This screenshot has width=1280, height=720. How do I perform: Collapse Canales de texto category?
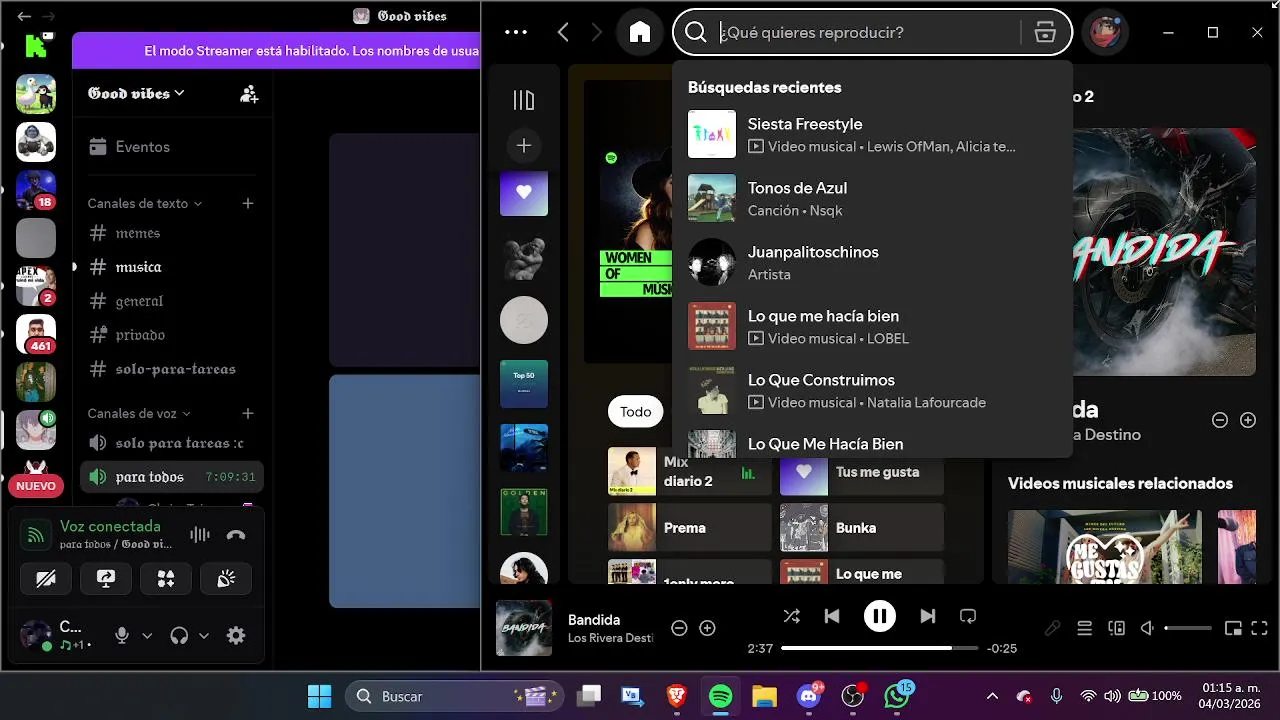point(145,203)
